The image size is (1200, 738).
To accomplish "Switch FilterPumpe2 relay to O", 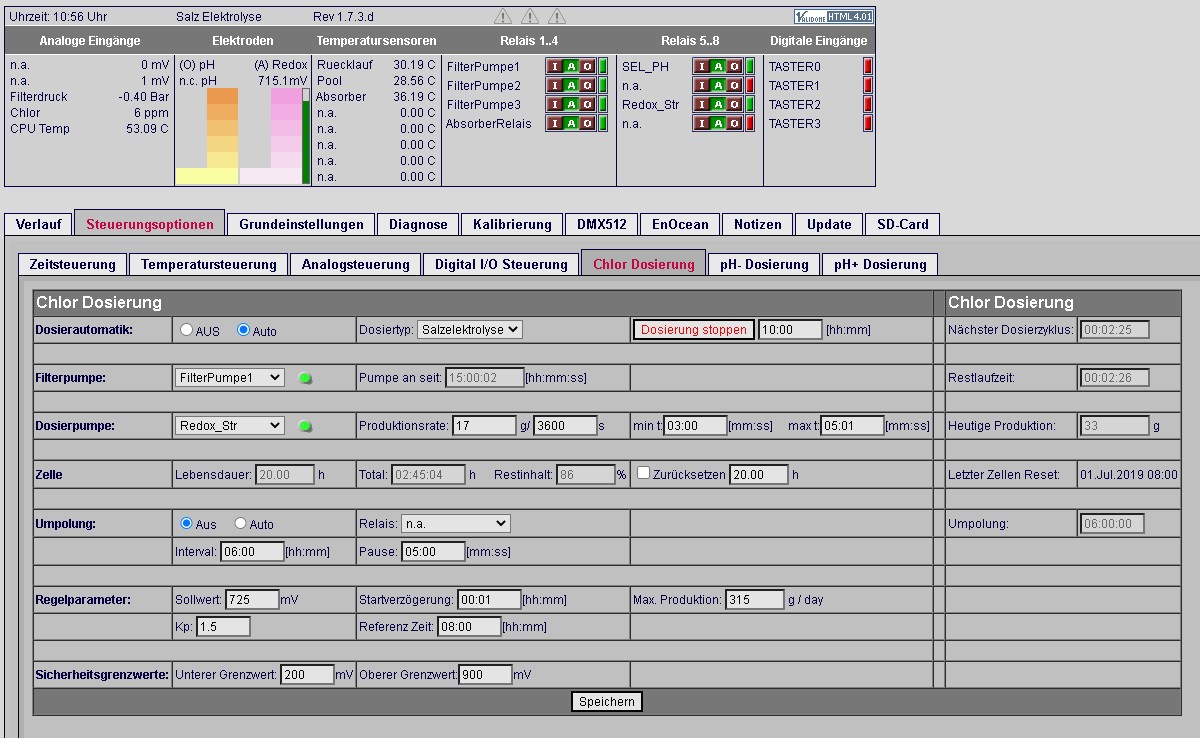I will [587, 85].
